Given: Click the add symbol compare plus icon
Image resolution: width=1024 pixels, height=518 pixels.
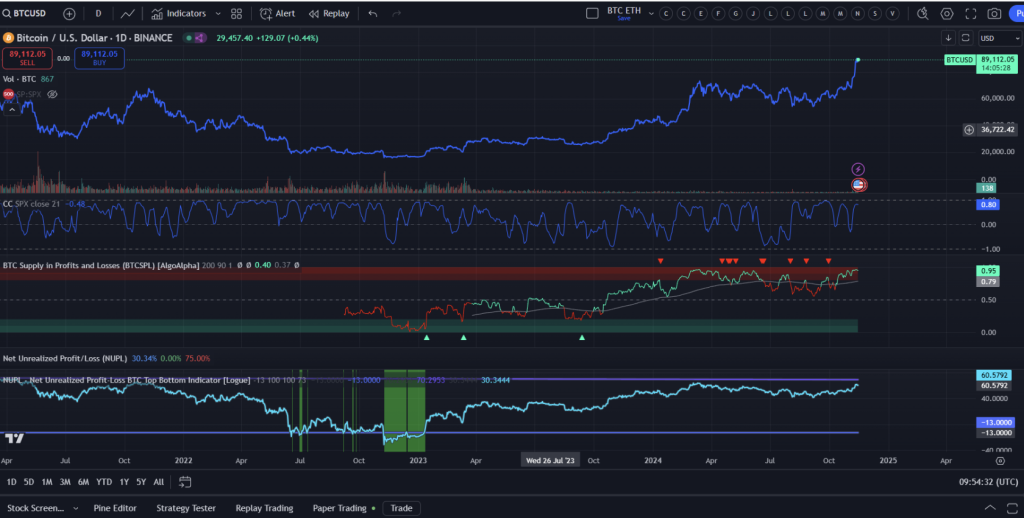Looking at the screenshot, I should (69, 14).
